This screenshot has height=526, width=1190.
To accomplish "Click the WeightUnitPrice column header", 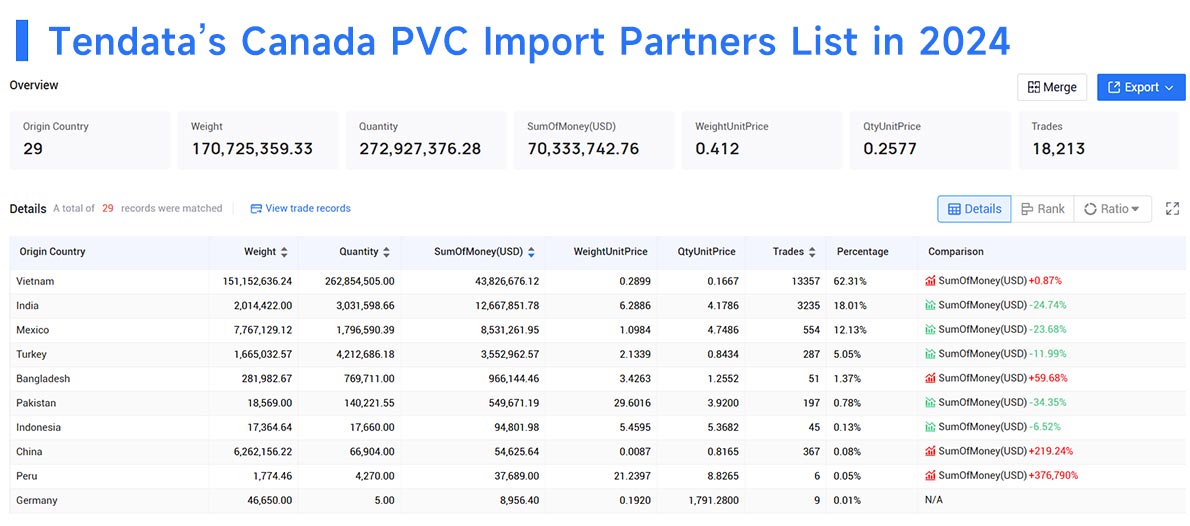I will pos(610,251).
